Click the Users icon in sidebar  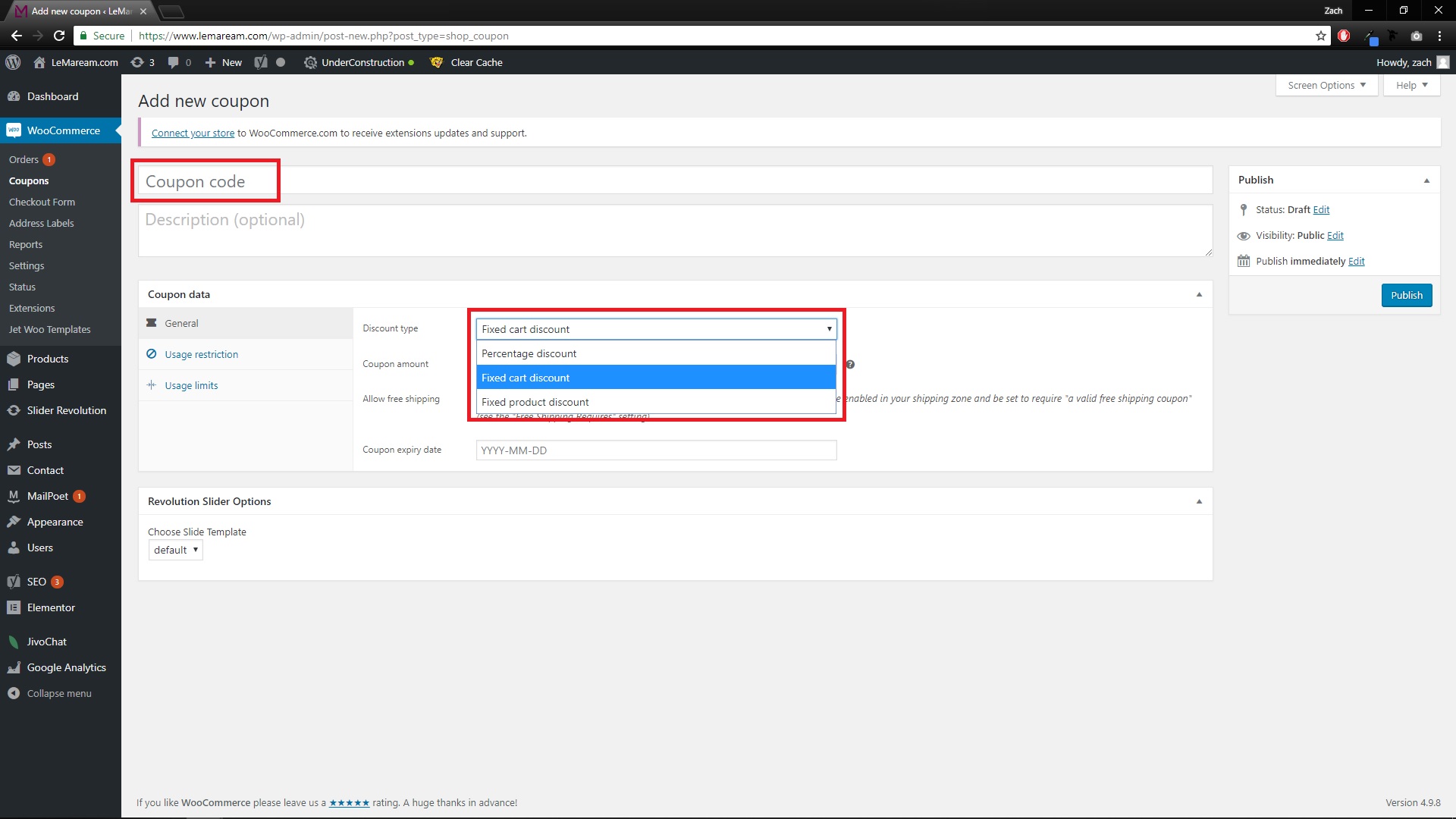[x=14, y=548]
